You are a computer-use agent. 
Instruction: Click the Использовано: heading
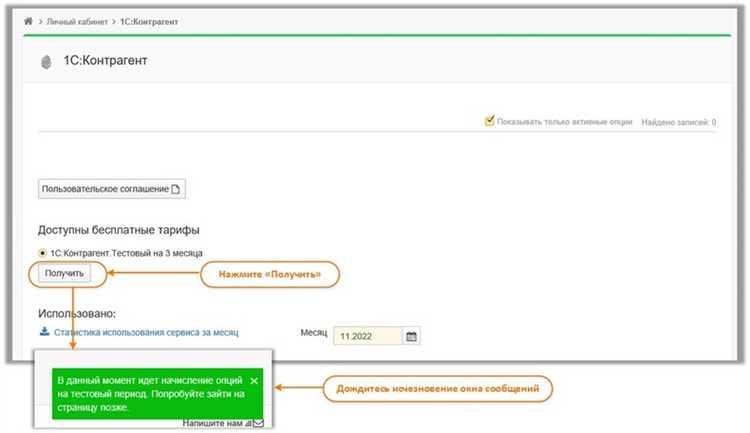coord(77,313)
